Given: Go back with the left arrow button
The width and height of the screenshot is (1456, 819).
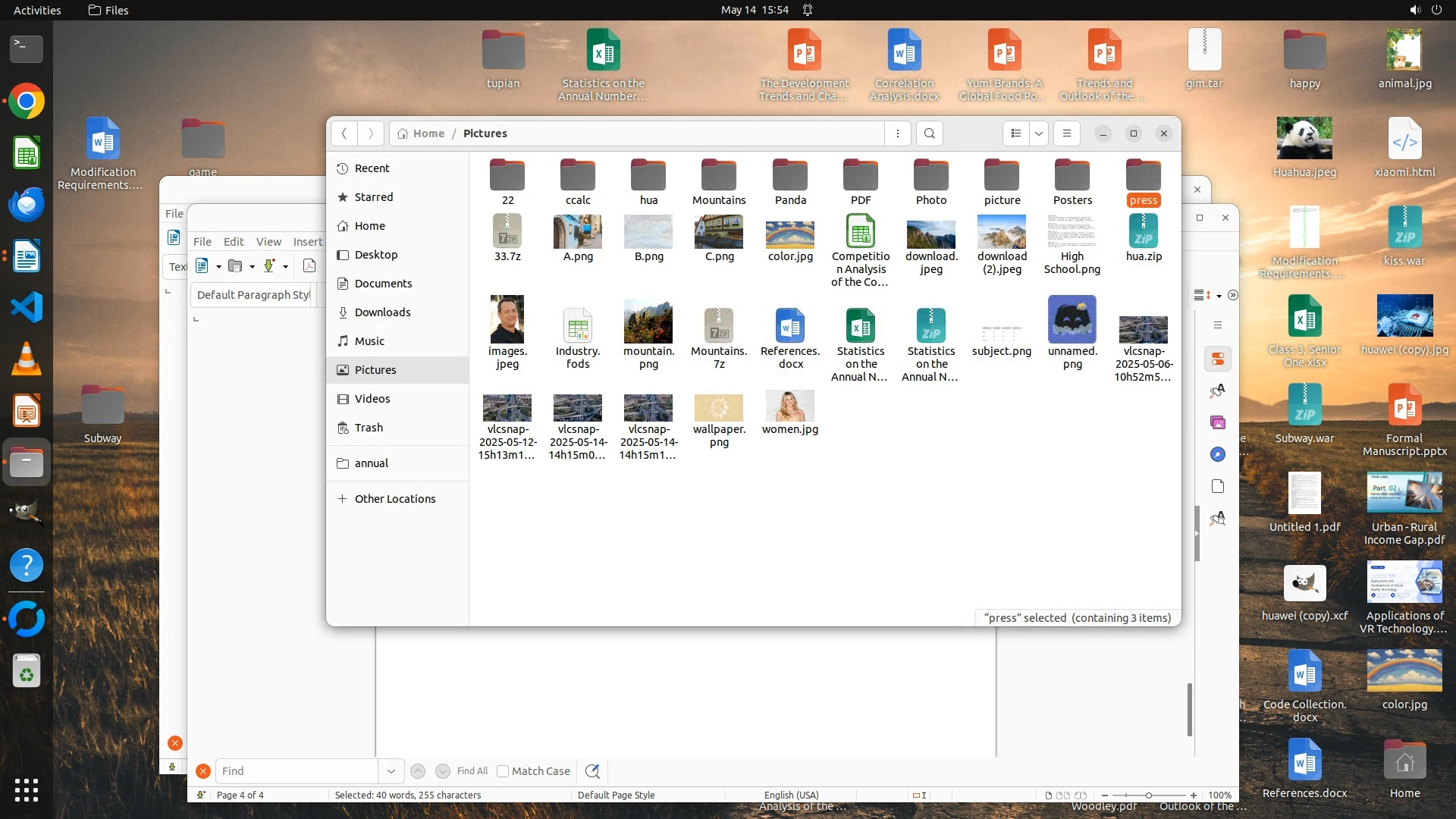Looking at the screenshot, I should (x=344, y=133).
